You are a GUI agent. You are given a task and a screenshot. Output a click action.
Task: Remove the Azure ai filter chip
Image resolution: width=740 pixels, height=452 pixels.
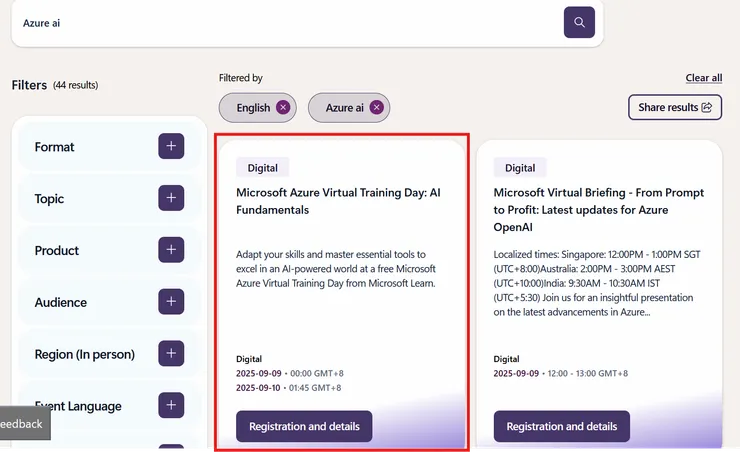[377, 108]
